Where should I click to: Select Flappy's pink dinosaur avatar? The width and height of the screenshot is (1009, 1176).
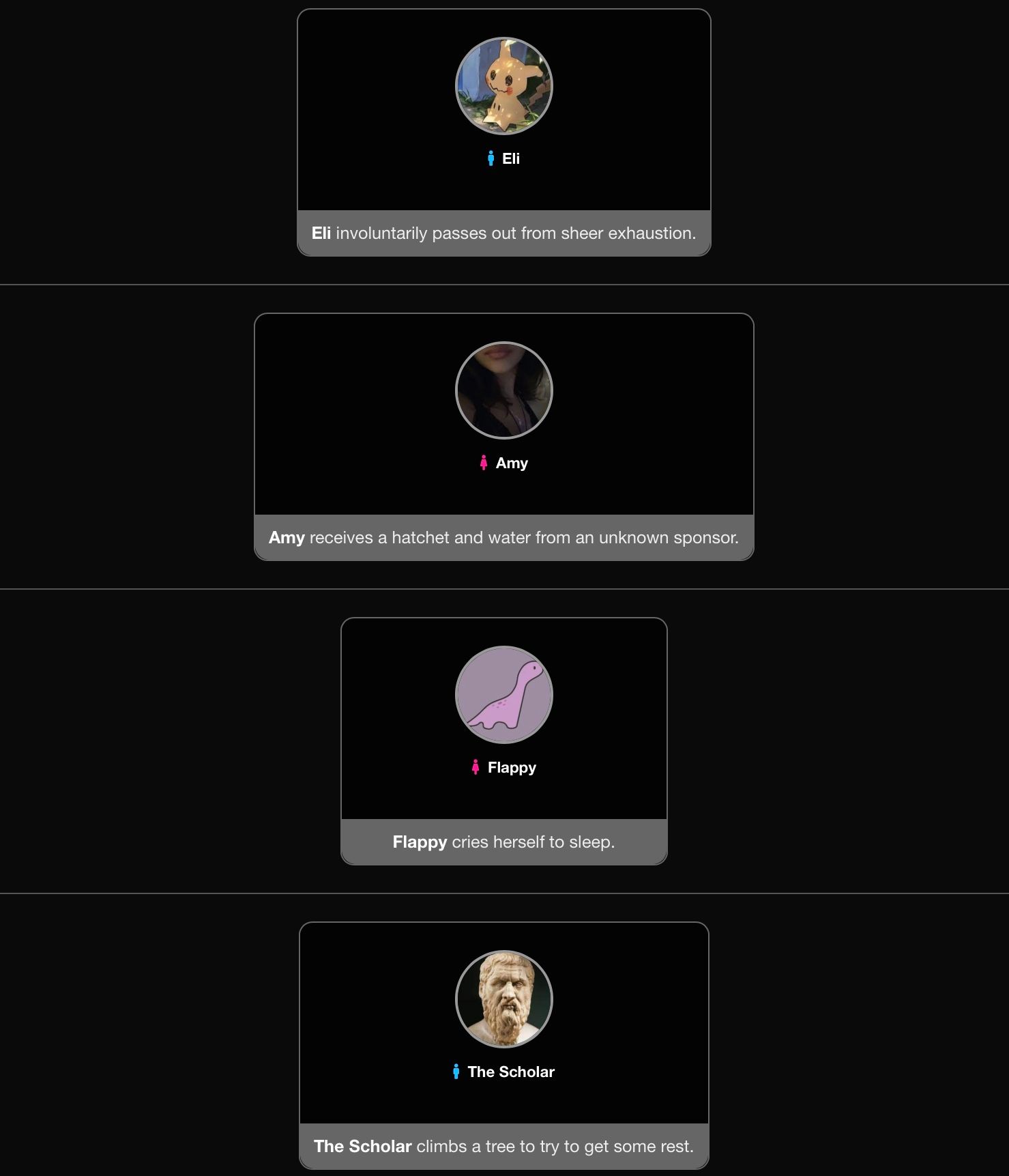[x=504, y=695]
